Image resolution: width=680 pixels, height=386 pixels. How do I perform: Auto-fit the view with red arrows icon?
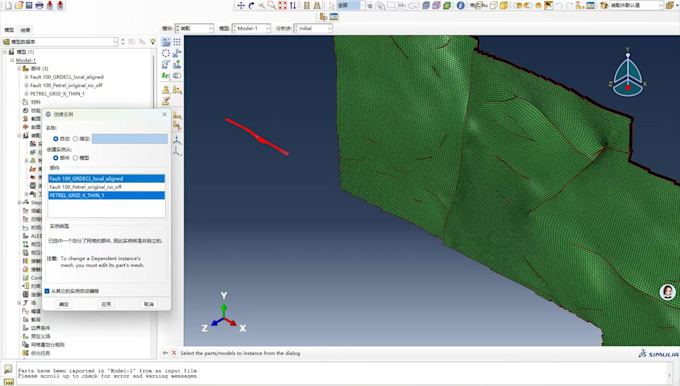(x=283, y=6)
